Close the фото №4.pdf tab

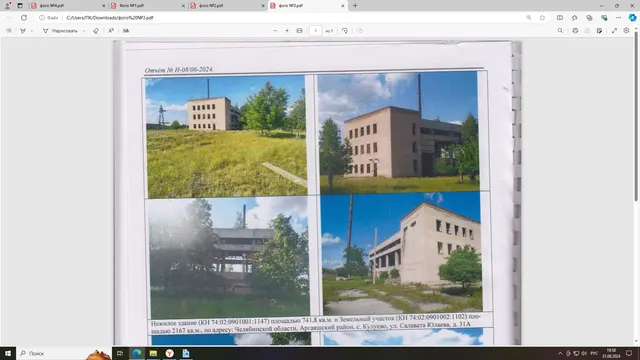click(103, 6)
